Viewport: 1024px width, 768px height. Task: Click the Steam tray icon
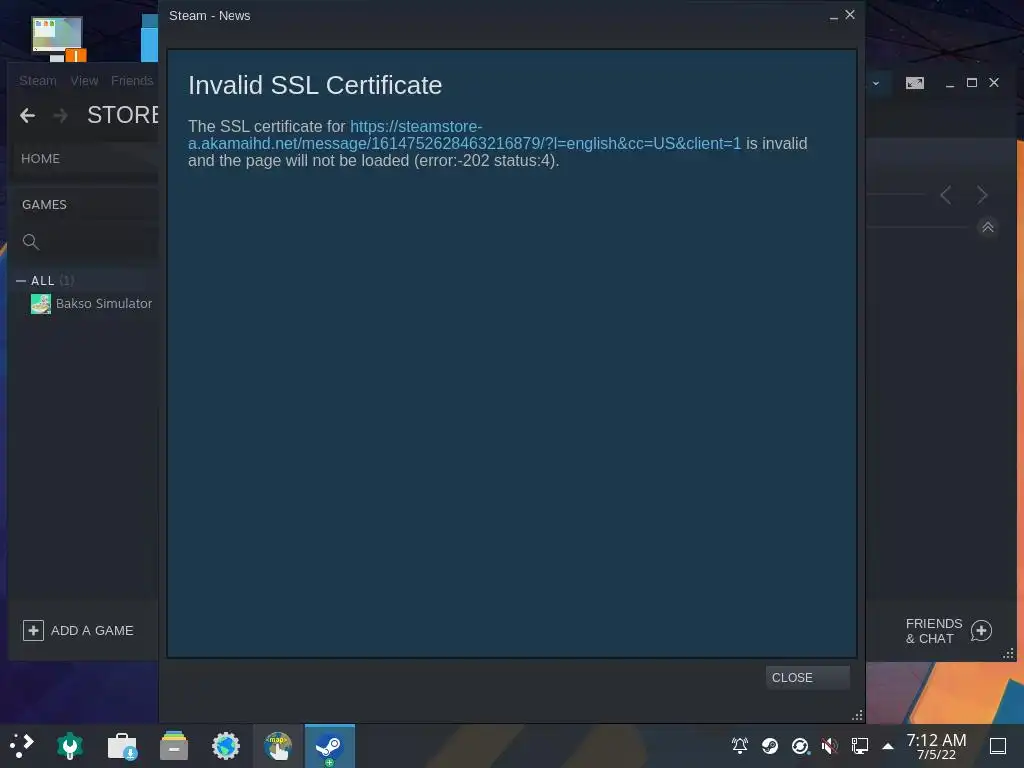pyautogui.click(x=770, y=745)
